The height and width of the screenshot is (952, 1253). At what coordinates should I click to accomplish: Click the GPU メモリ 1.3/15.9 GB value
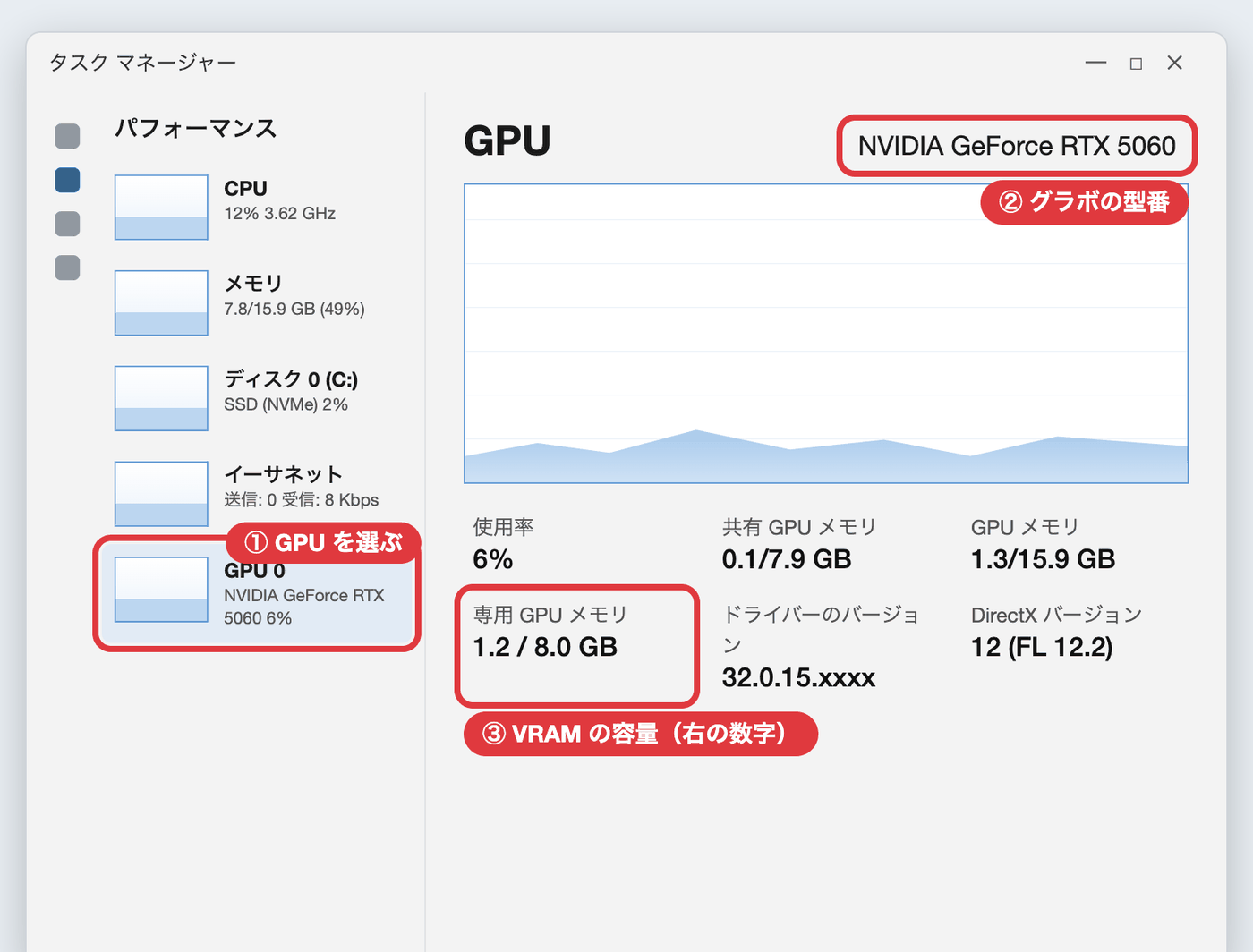click(x=1044, y=560)
